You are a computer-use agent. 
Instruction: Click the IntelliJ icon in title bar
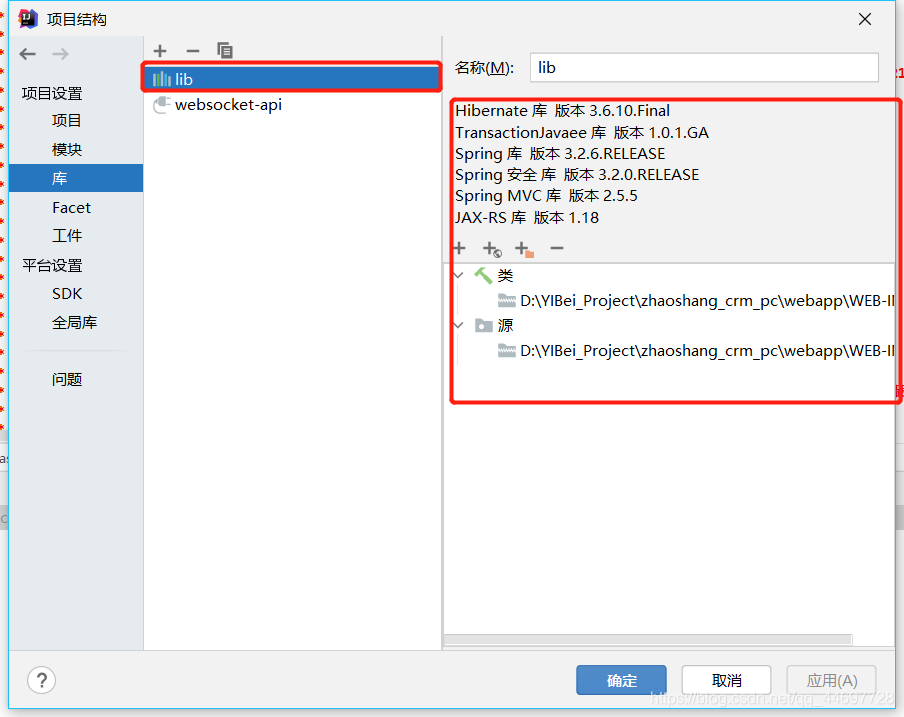(28, 19)
